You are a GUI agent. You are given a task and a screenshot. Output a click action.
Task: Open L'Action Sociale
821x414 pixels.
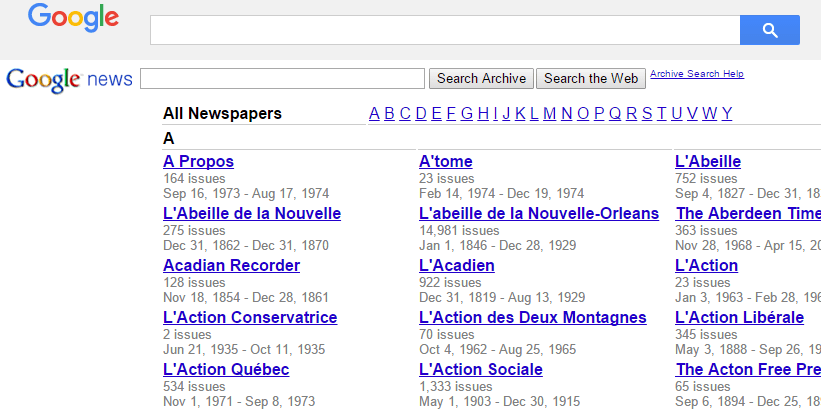(481, 370)
